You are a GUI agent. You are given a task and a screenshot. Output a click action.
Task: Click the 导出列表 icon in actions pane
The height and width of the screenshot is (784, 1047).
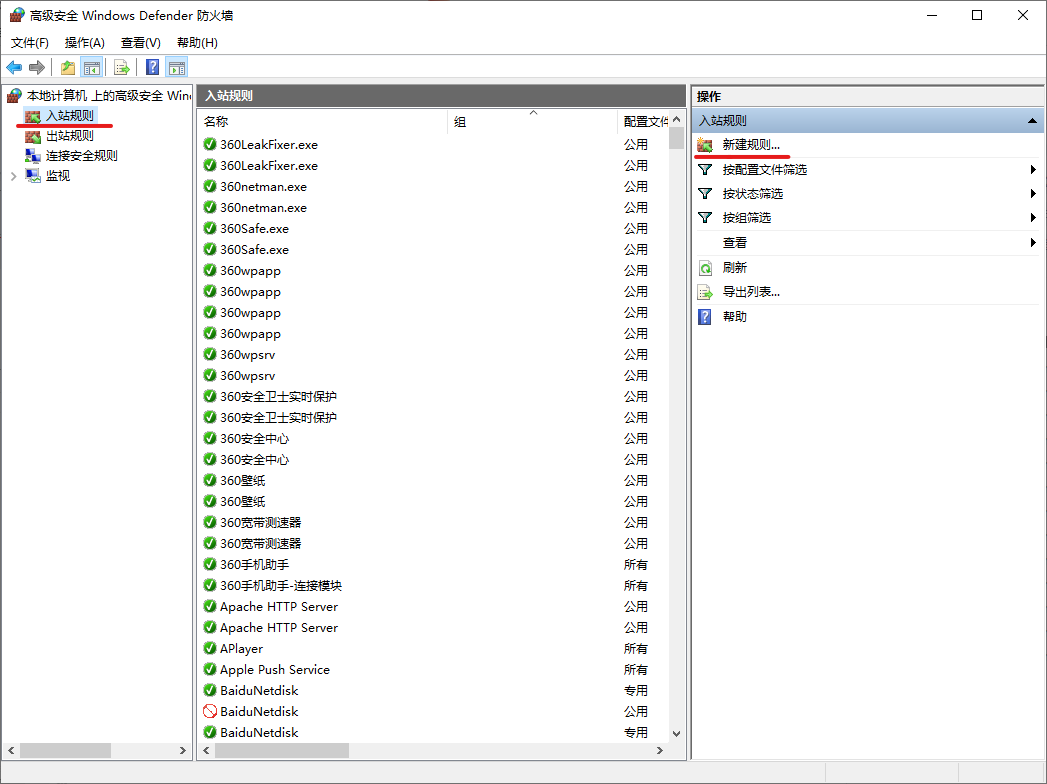point(705,292)
